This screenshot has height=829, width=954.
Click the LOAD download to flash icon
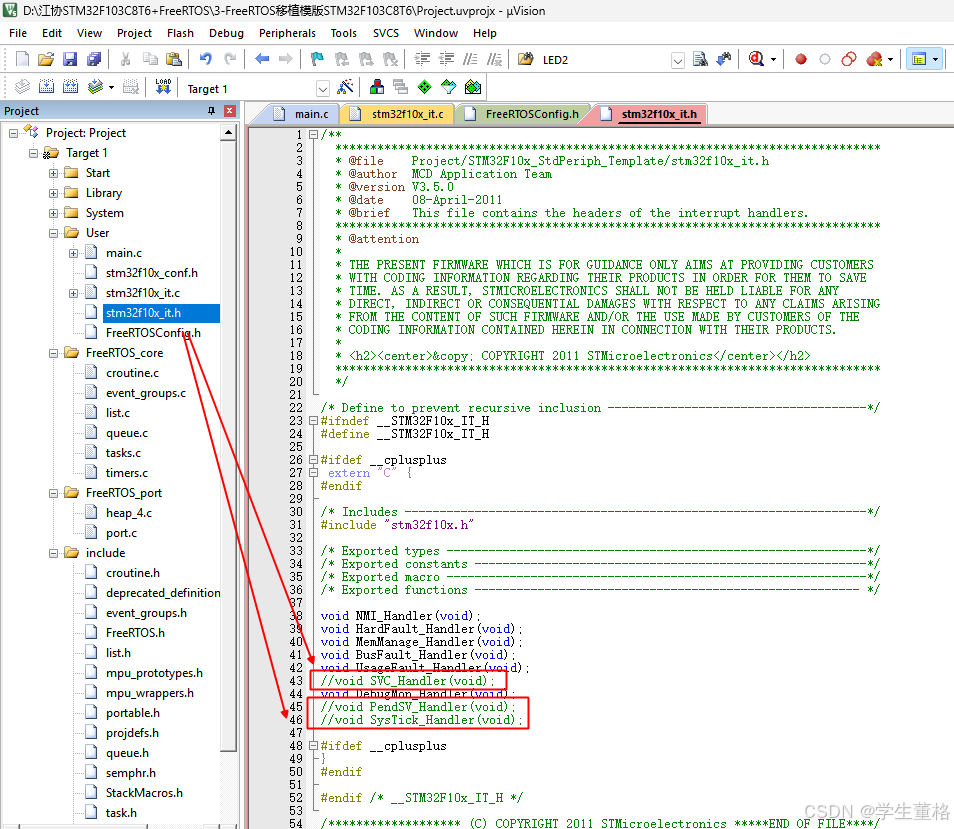point(163,87)
